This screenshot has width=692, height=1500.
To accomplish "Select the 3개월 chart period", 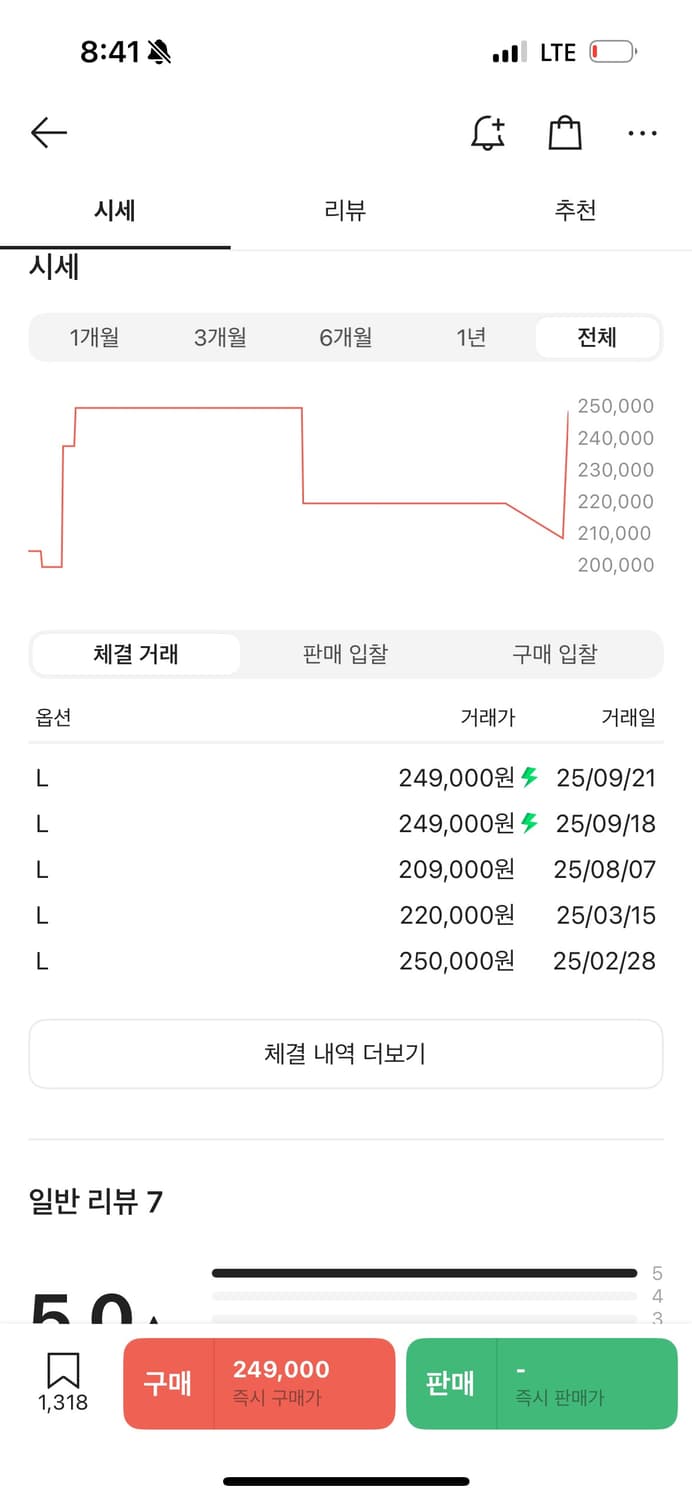I will pos(220,338).
